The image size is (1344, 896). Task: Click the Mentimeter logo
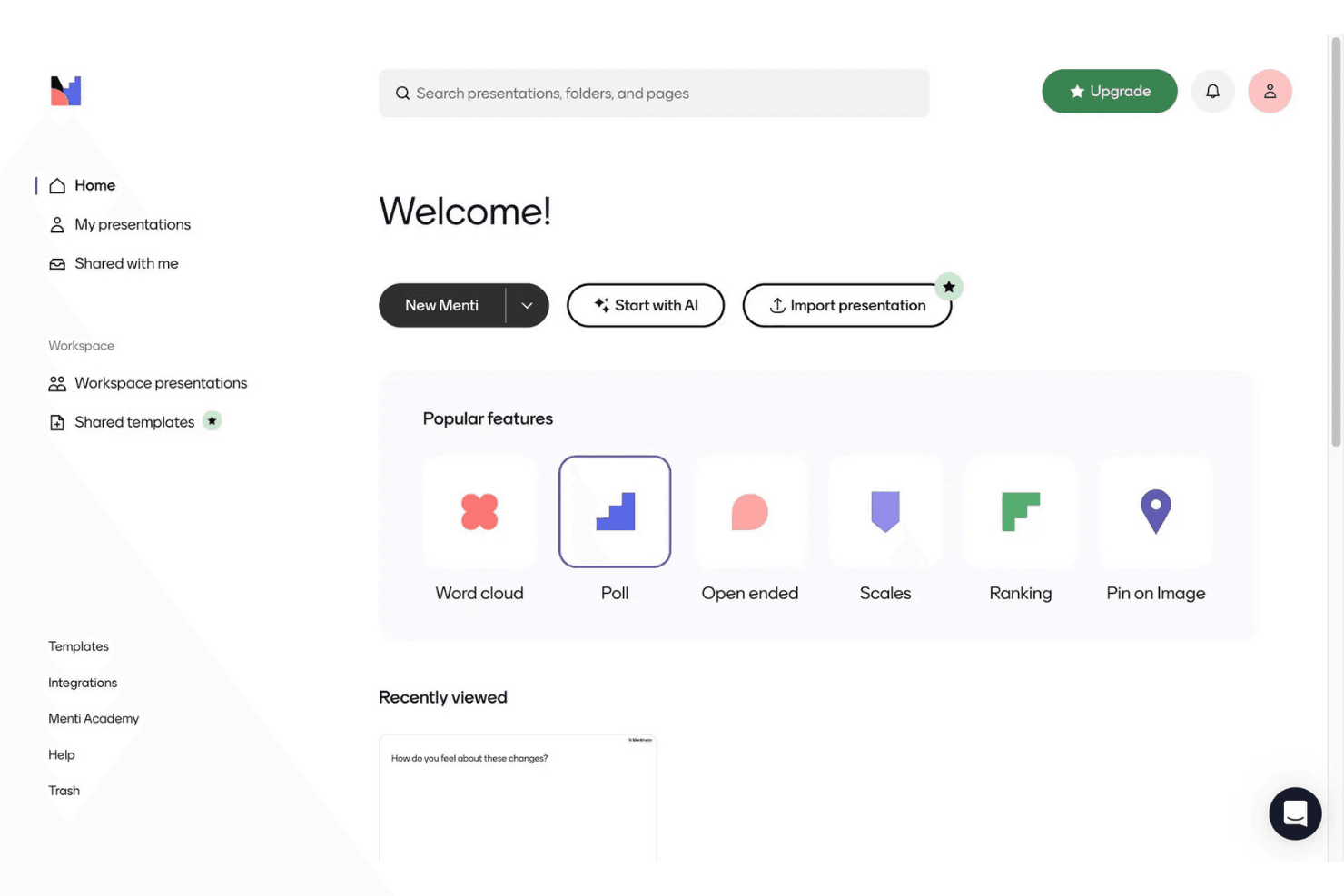pyautogui.click(x=65, y=91)
